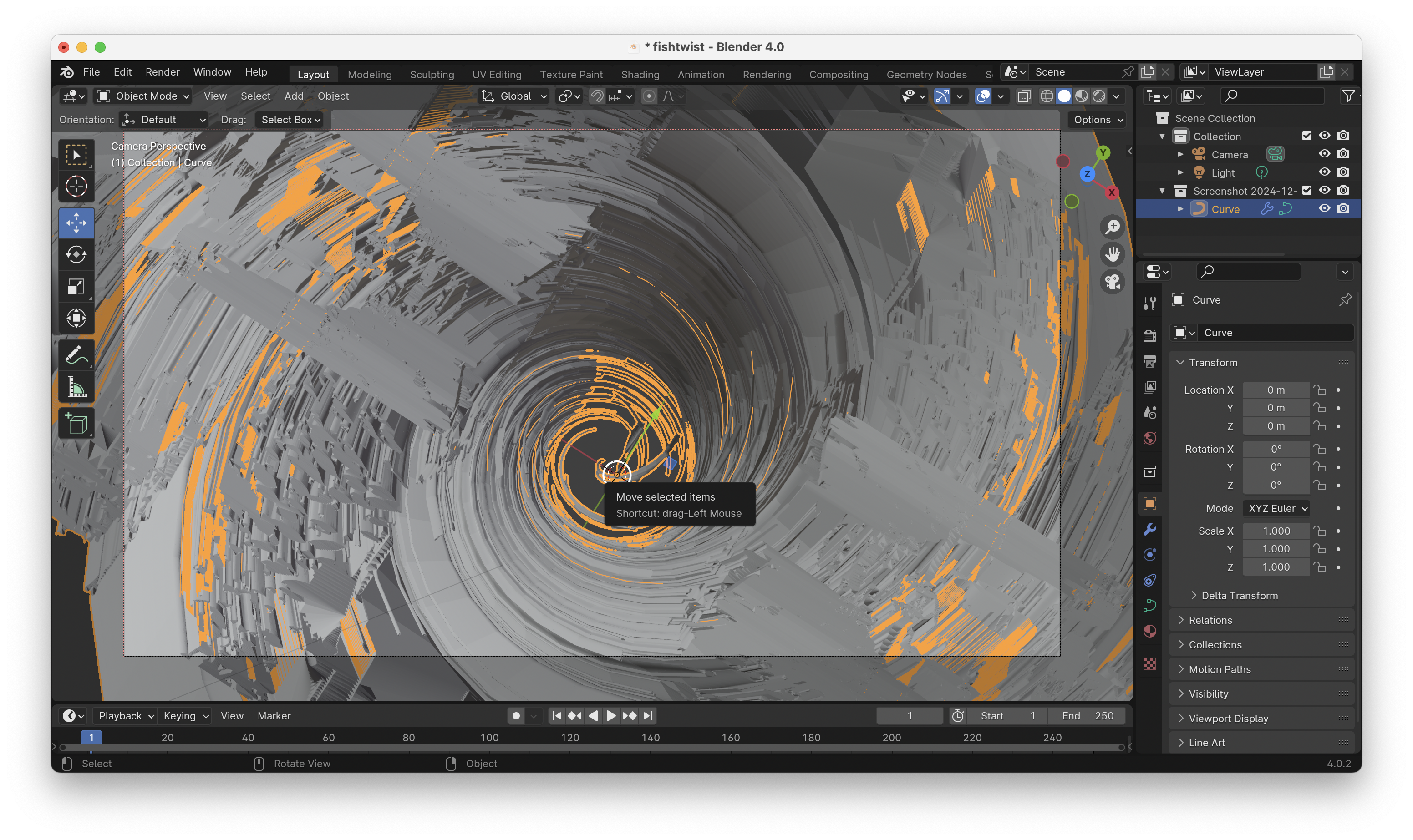
Task: Hide the Camera object using its eye icon
Action: [x=1324, y=154]
